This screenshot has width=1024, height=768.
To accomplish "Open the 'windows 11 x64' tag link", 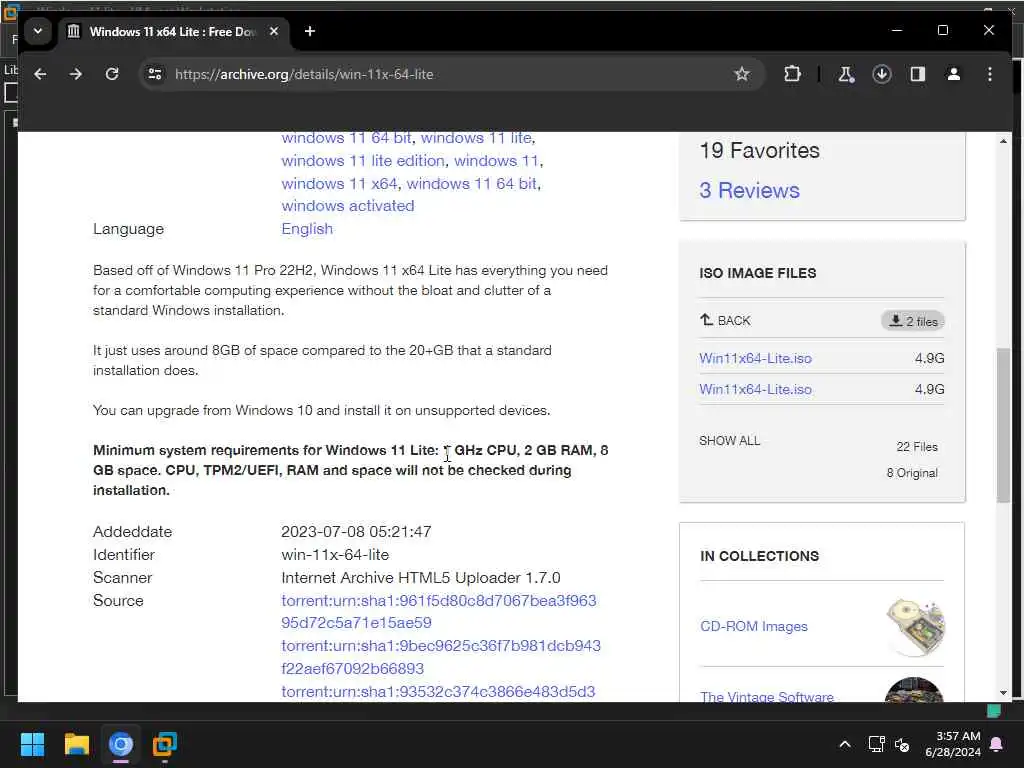I will [x=340, y=184].
